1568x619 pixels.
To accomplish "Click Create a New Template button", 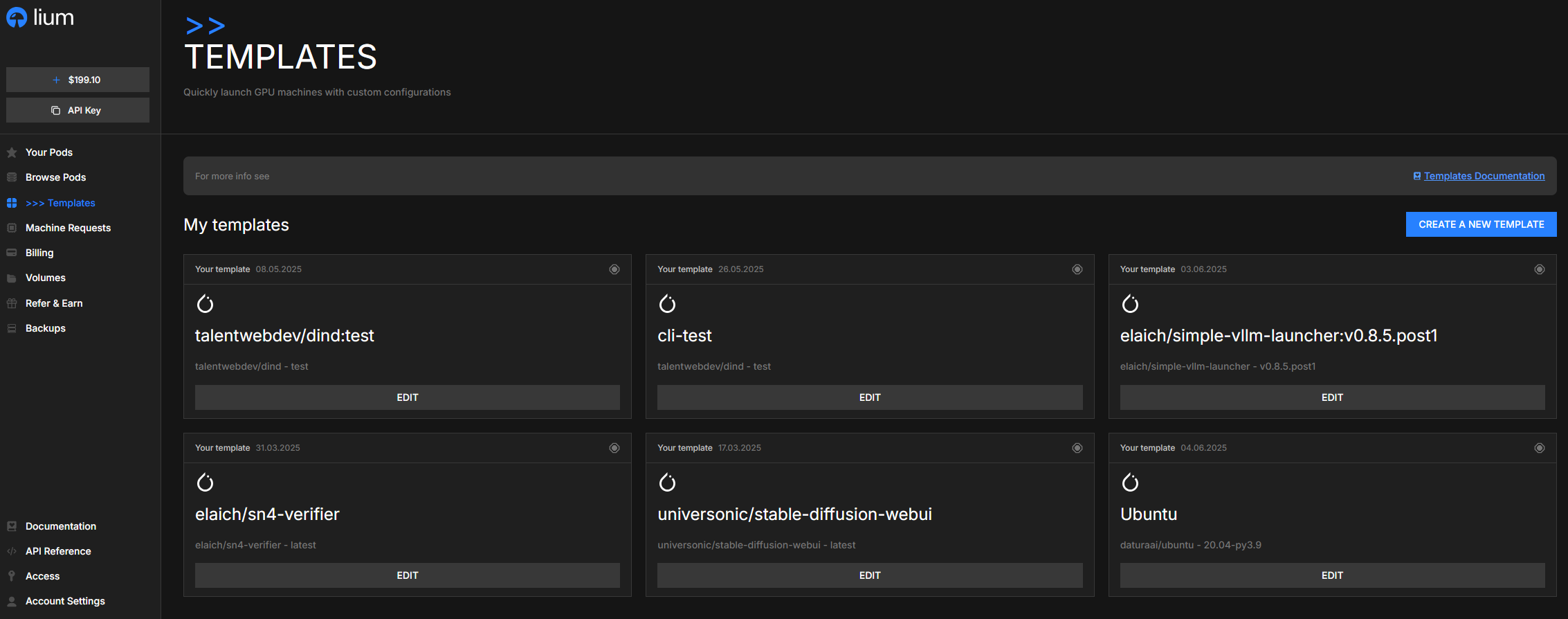I will 1481,224.
